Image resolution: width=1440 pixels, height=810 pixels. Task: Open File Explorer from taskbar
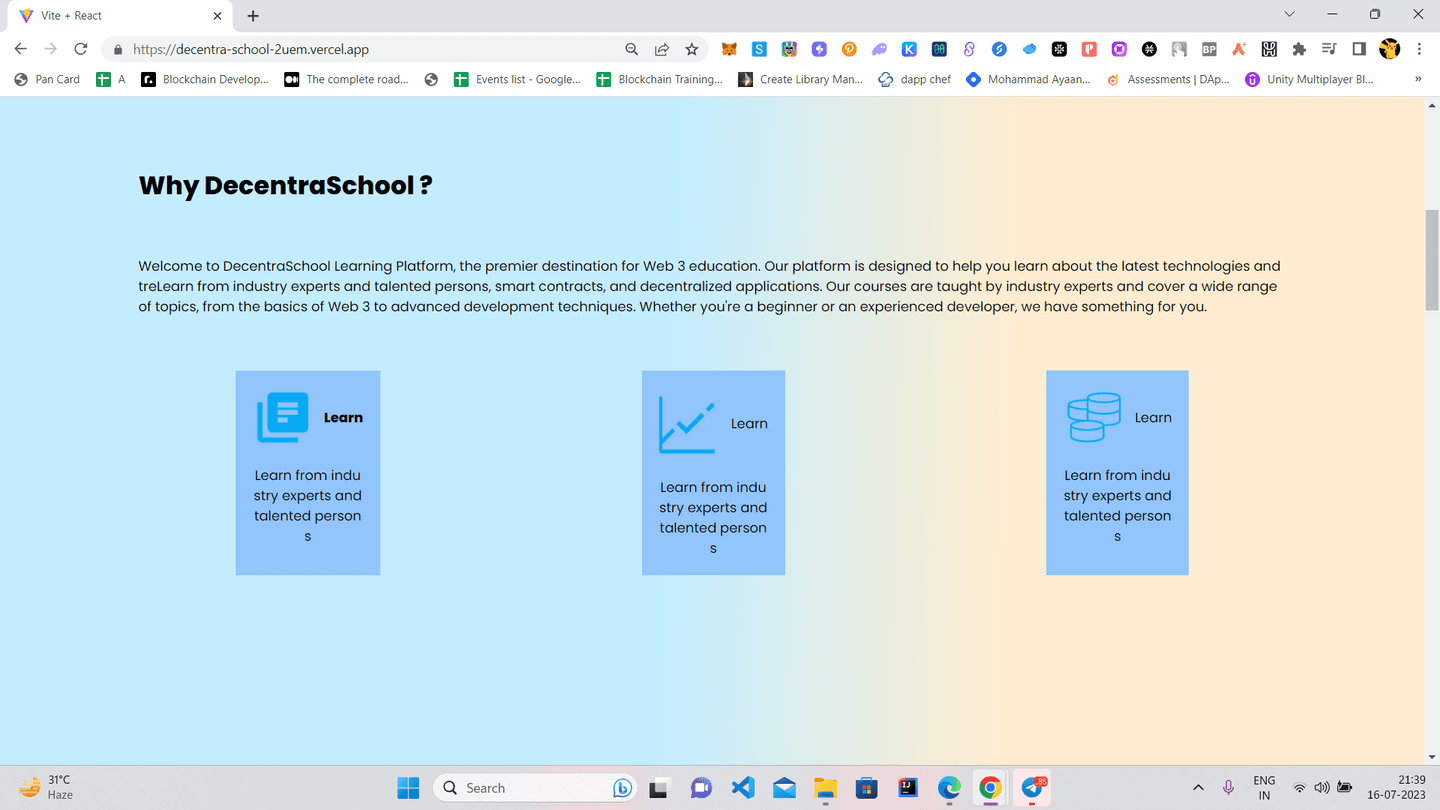[x=825, y=788]
